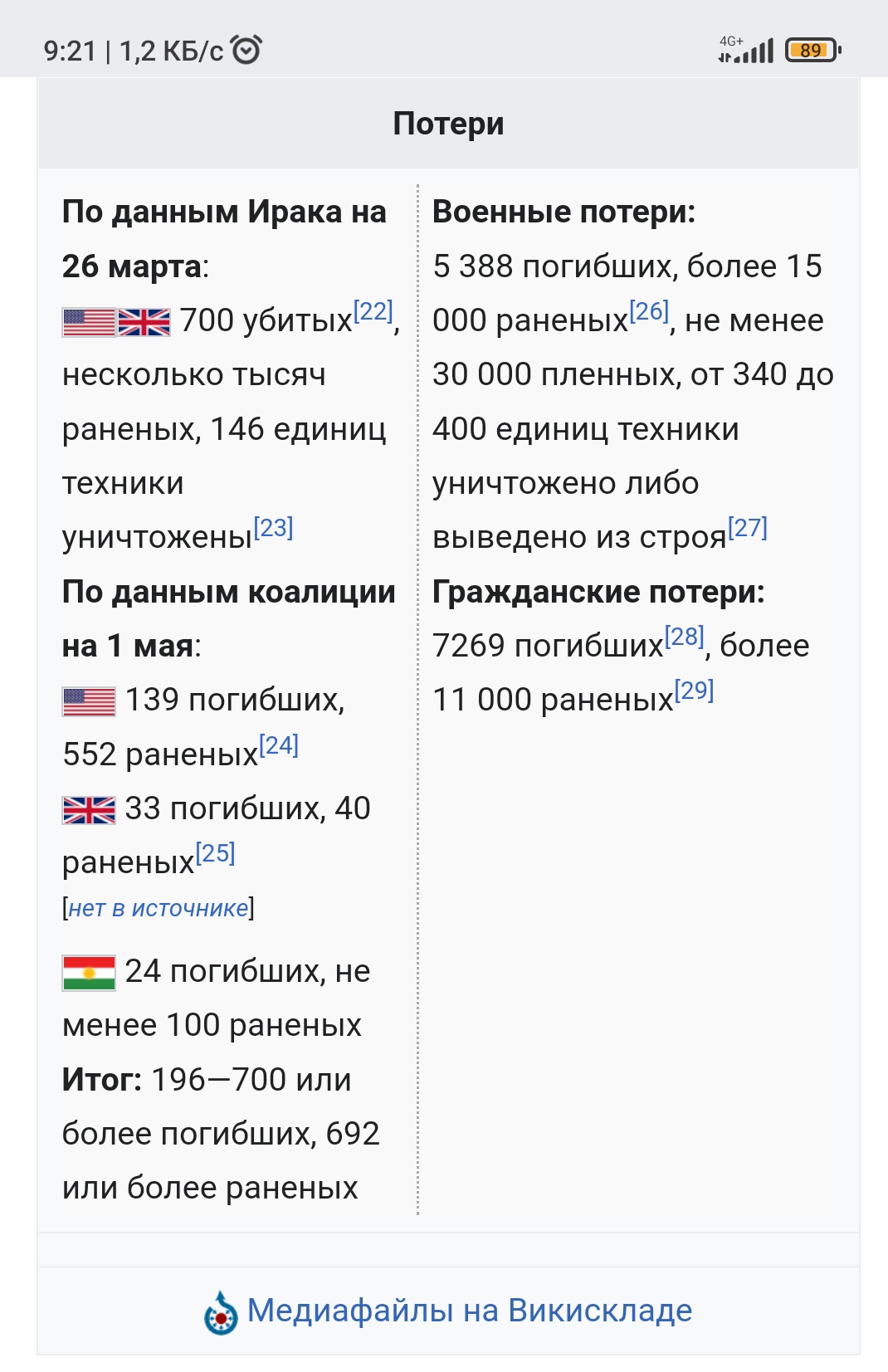Tap the Wikimedia Commons logo icon
The width and height of the screenshot is (888, 1372).
coord(221,1313)
